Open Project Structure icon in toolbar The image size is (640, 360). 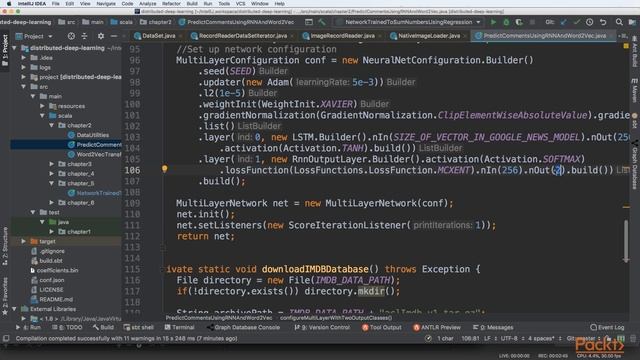(632, 22)
